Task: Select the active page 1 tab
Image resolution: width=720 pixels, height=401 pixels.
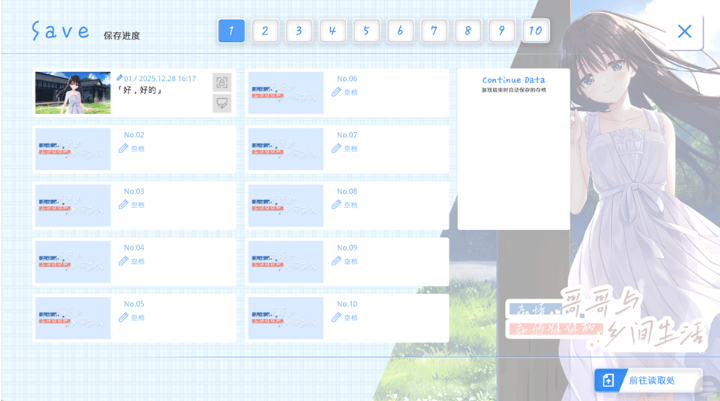Action: tap(231, 31)
